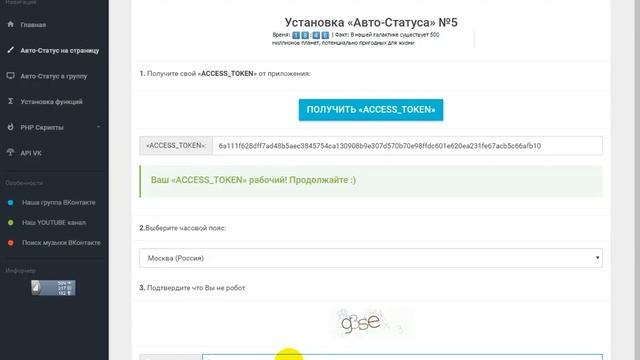The width and height of the screenshot is (640, 360).
Task: Click step 1 text Получите свой «ACCESS_TOKEN»
Action: [x=225, y=73]
